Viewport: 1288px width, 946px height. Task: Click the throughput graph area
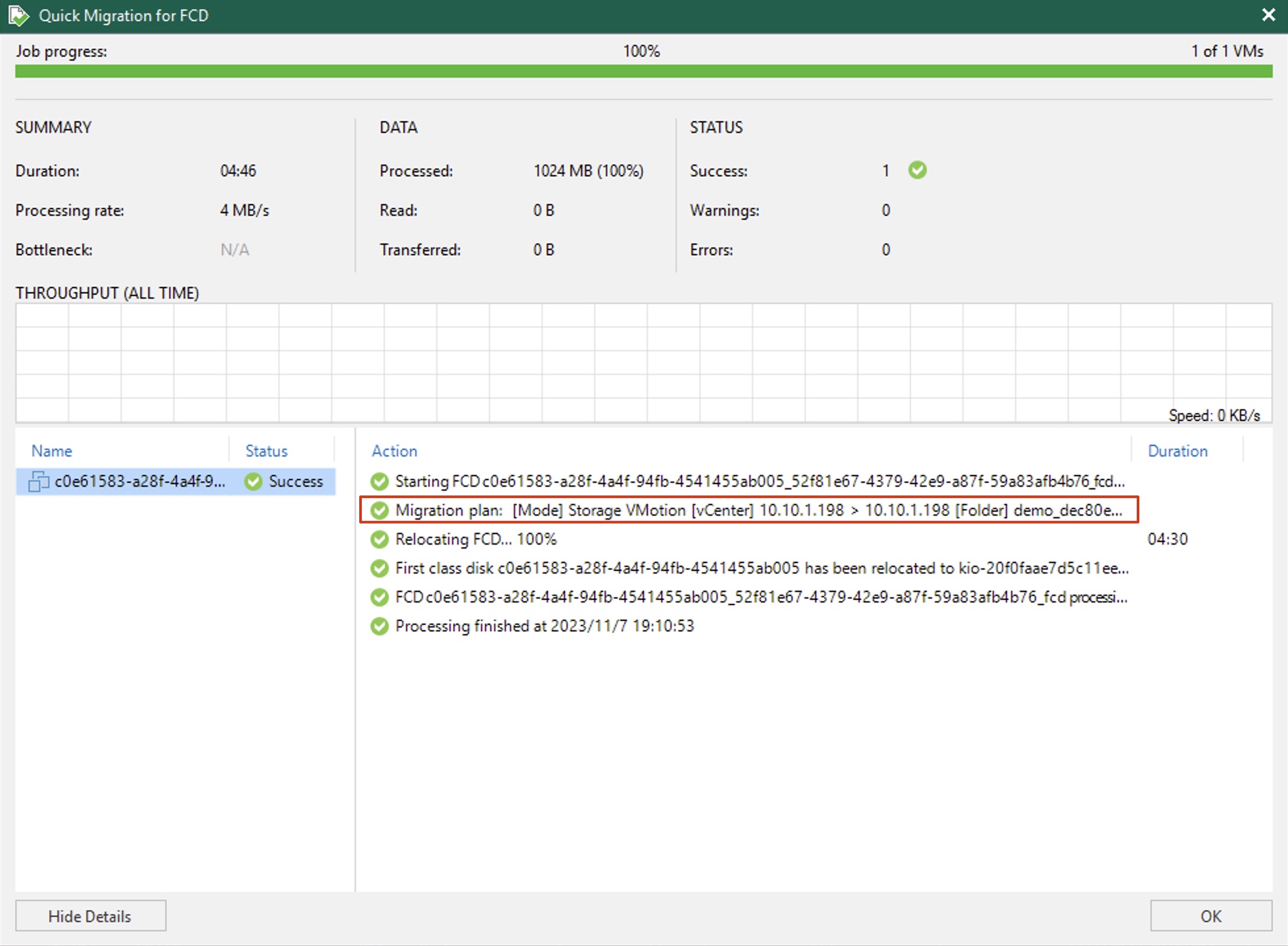click(643, 362)
